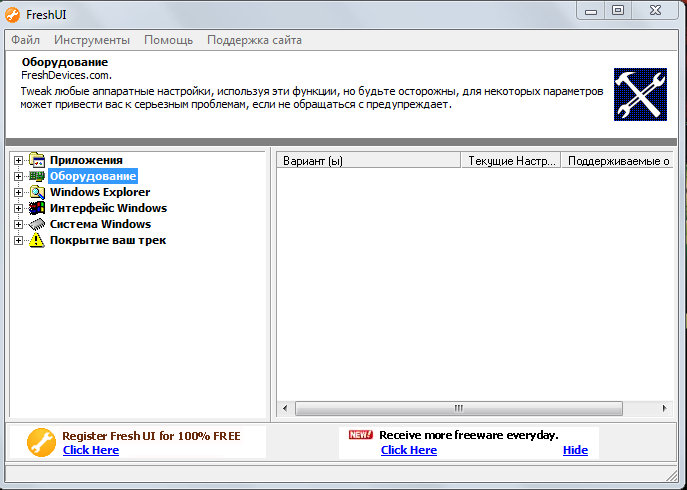Open the Файл menu
This screenshot has width=687, height=490.
[25, 40]
